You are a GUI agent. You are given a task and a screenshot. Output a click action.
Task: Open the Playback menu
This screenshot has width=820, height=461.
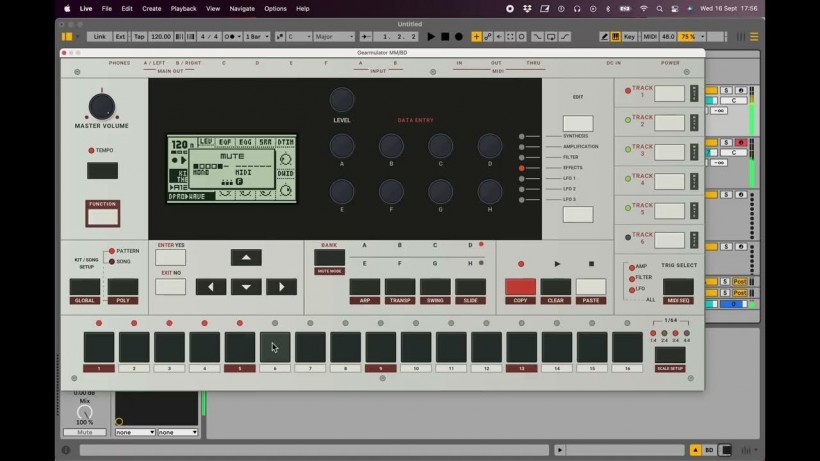pos(184,8)
